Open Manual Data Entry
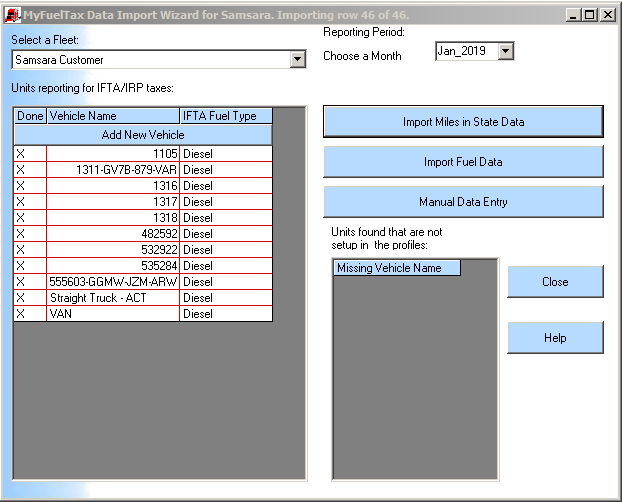Image resolution: width=622 pixels, height=502 pixels. 463,202
